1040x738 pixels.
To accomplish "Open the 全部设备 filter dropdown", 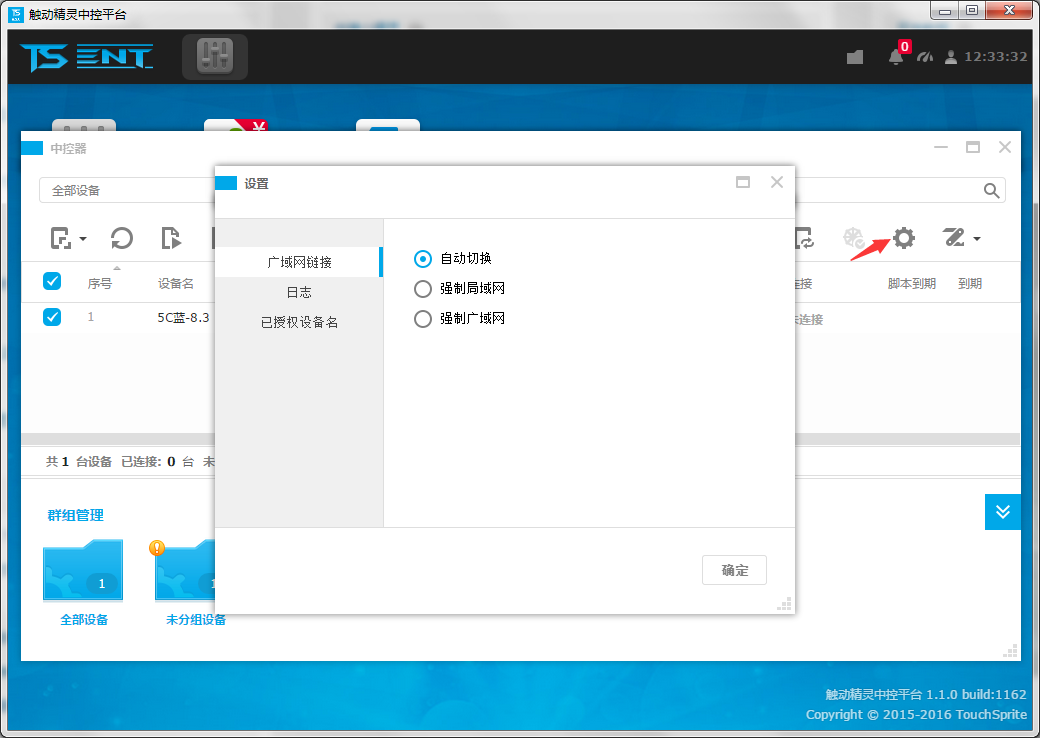I will coord(120,190).
